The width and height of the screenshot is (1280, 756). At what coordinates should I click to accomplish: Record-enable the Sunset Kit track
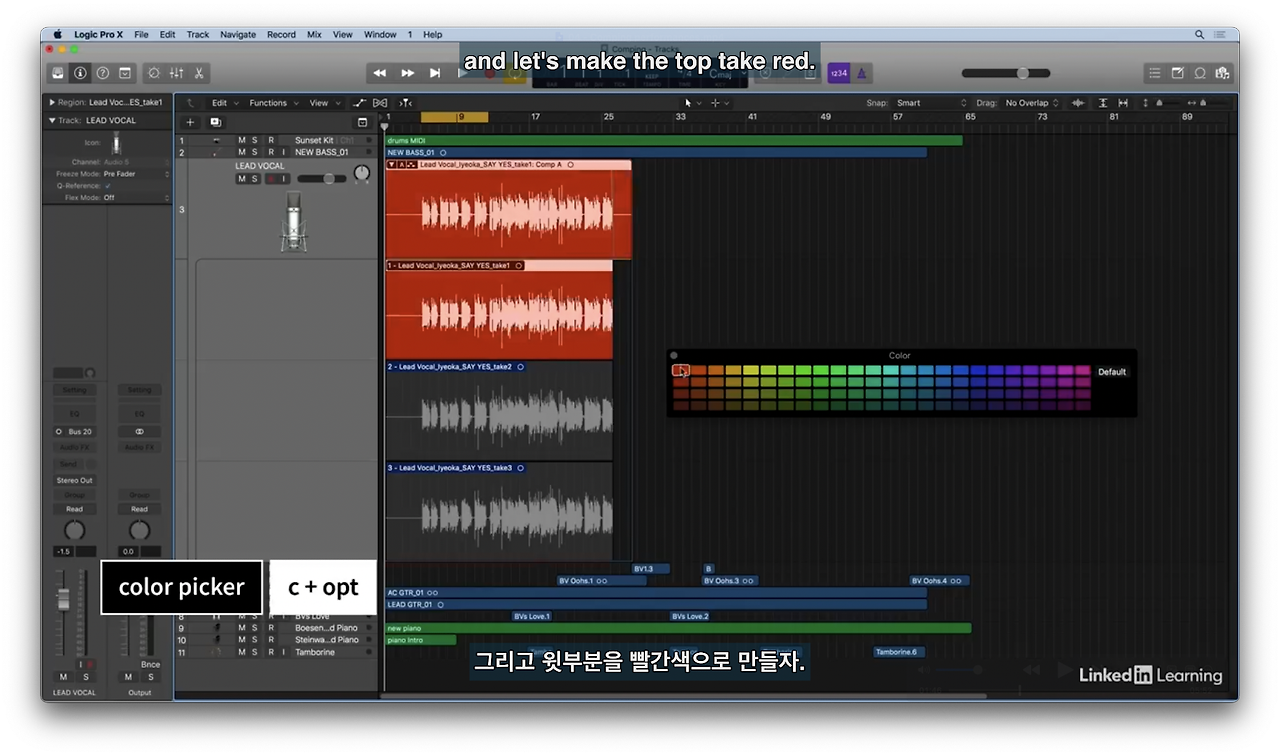tap(270, 141)
